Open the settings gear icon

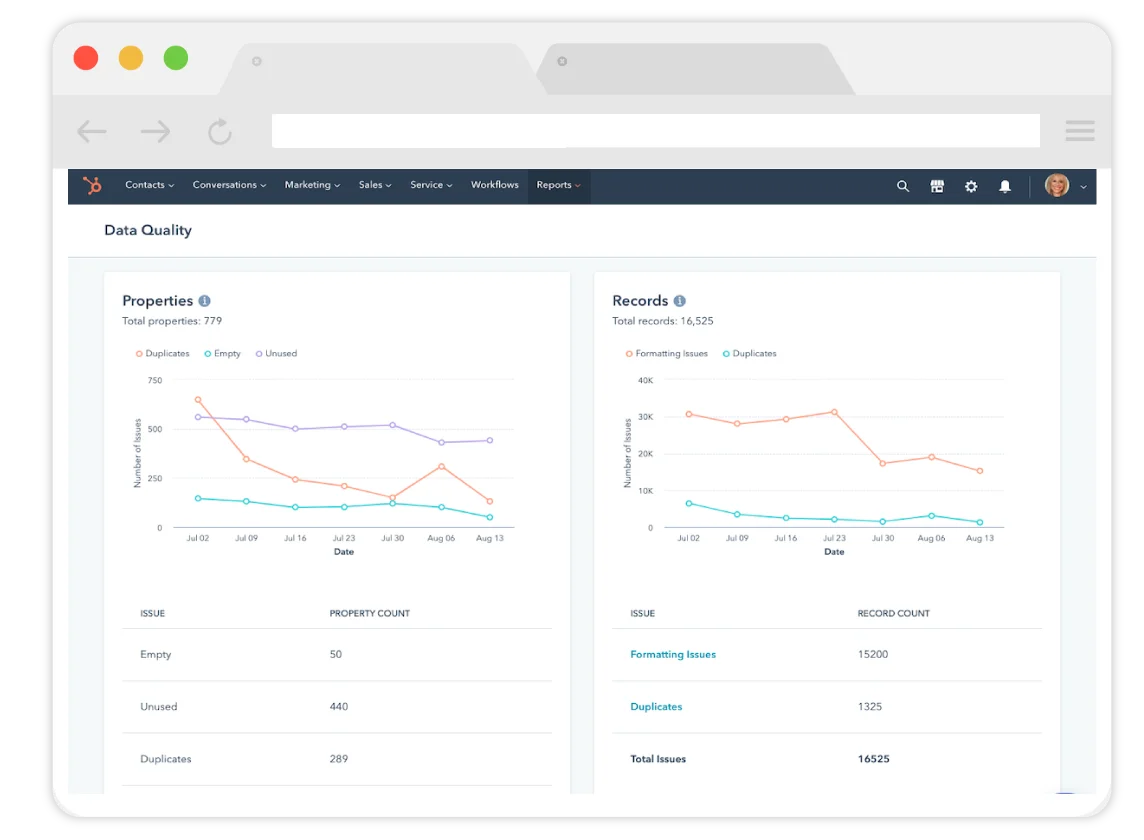pyautogui.click(x=971, y=186)
